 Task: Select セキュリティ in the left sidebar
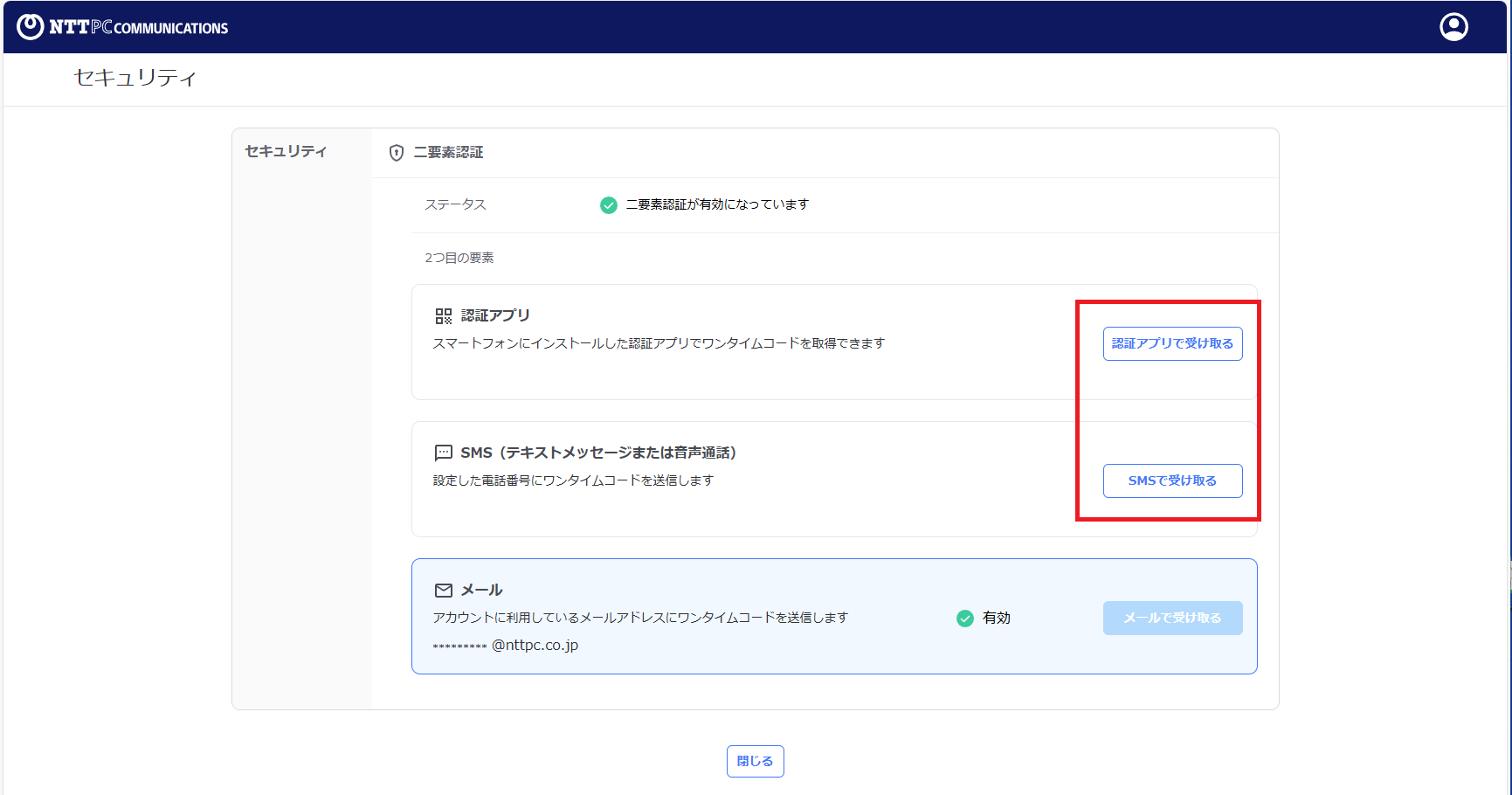[286, 151]
